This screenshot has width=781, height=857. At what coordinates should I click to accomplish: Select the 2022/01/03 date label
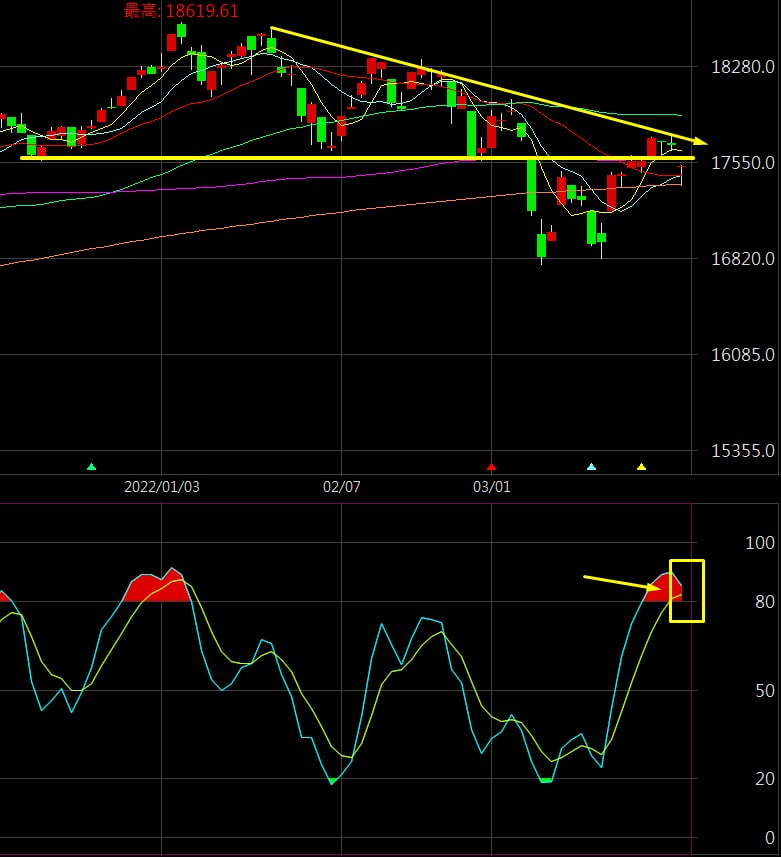coord(162,486)
